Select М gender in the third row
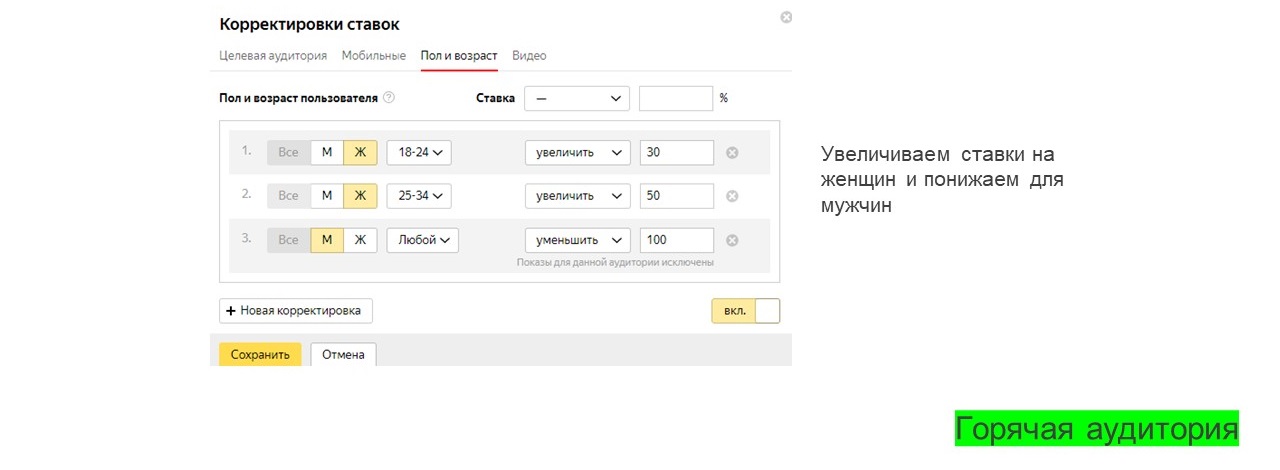 327,240
